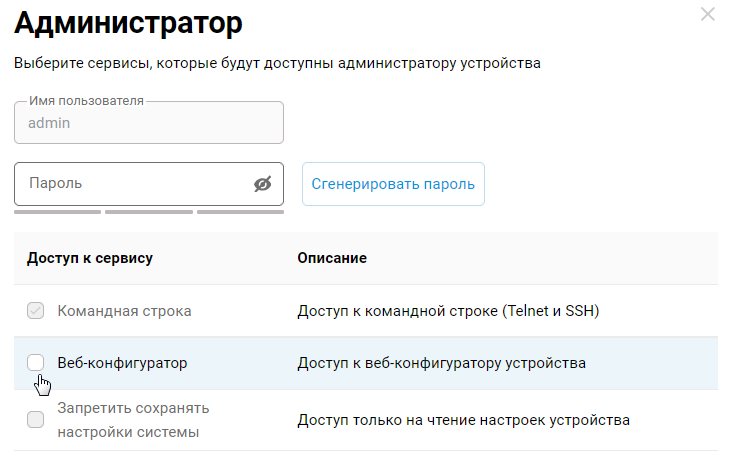Click the middle password strength bar segment
Screen dimensions: 729x458
coord(148,212)
